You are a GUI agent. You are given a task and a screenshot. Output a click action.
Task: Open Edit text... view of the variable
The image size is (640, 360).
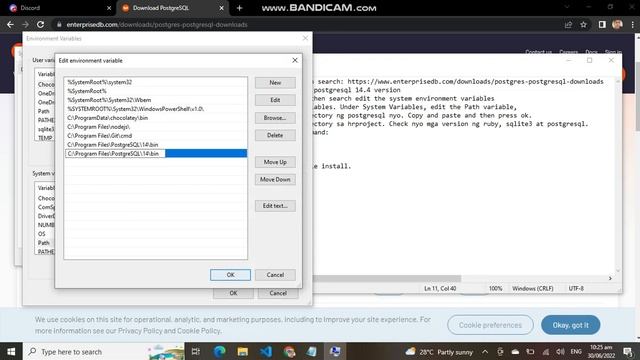pyautogui.click(x=275, y=206)
